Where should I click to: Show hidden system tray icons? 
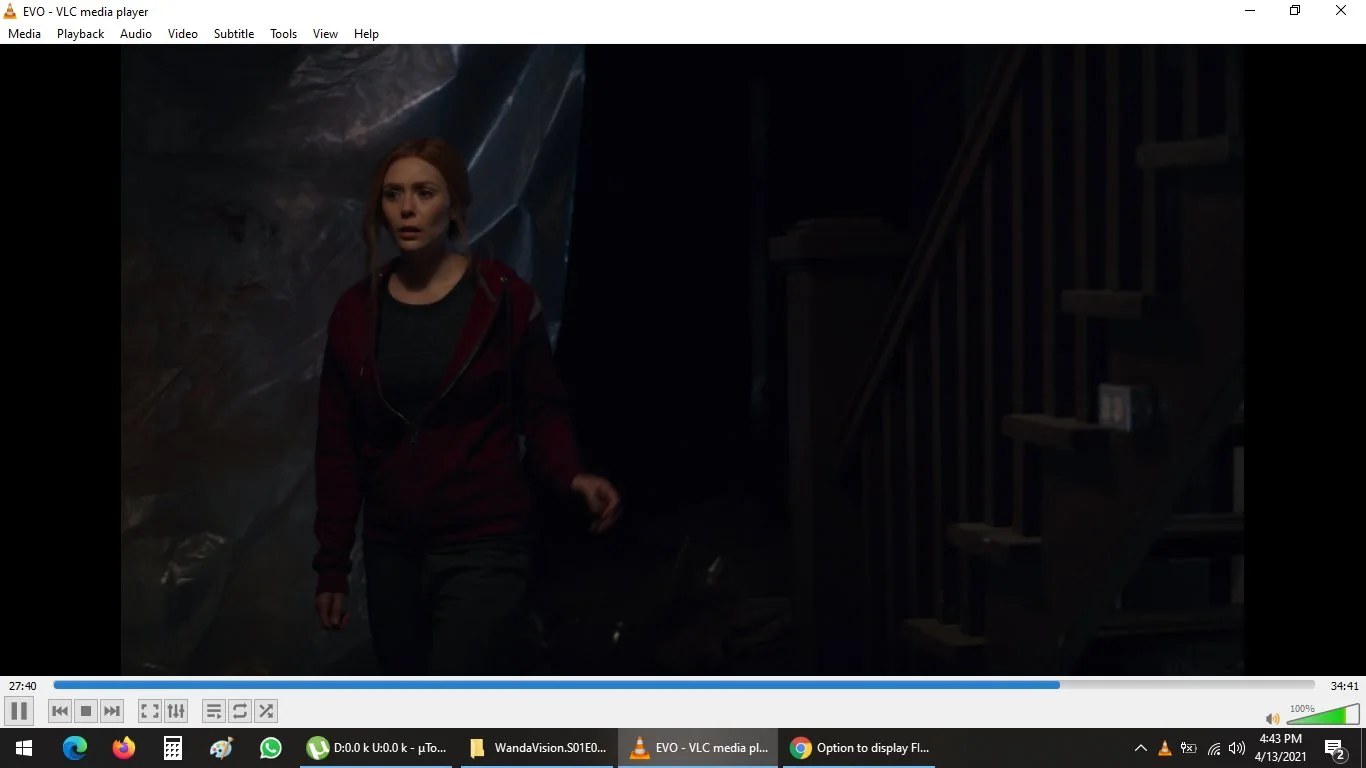coord(1140,748)
